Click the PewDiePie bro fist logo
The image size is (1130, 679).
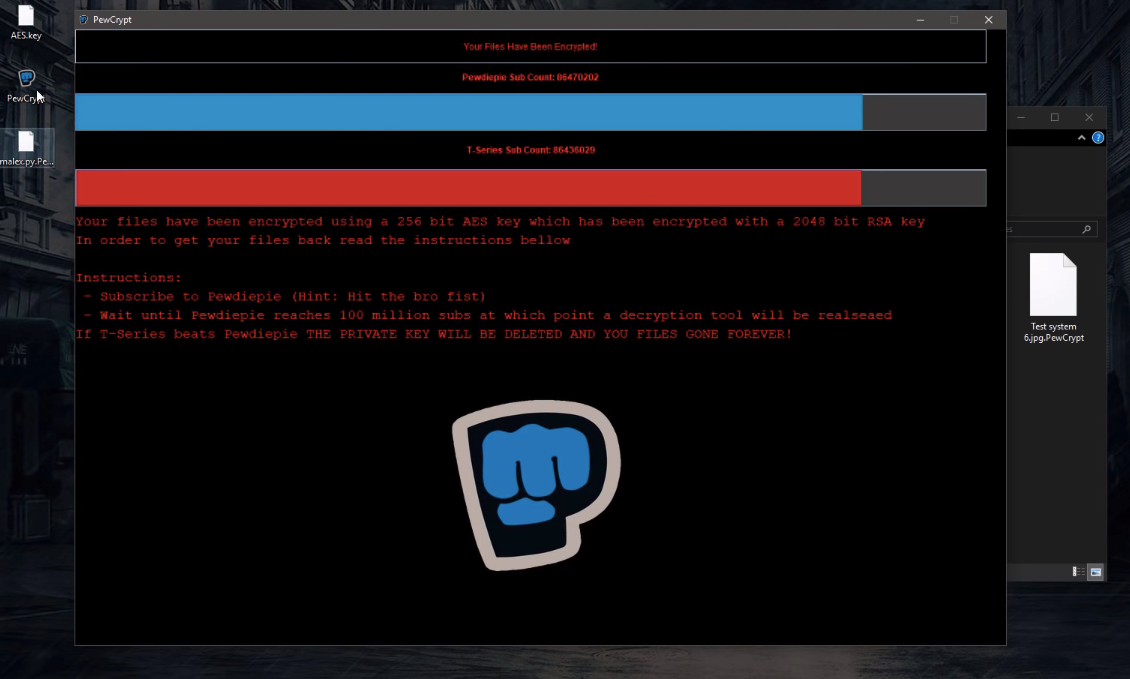click(536, 484)
